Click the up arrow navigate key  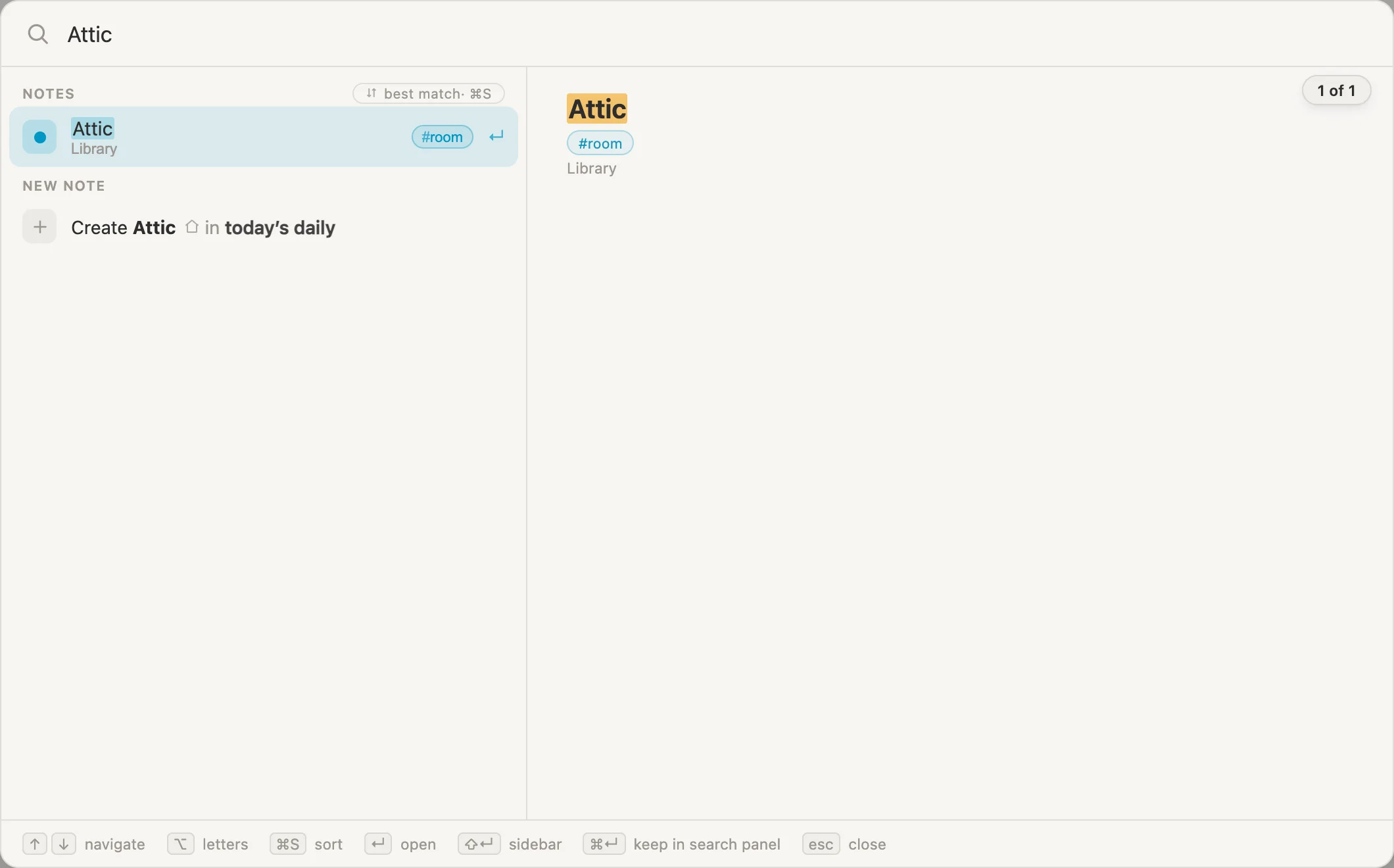[x=35, y=844]
